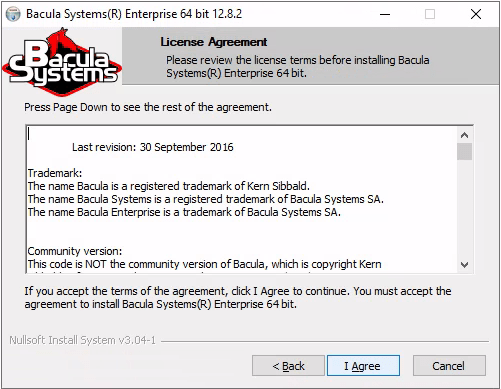The height and width of the screenshot is (389, 501).
Task: Go to the previous step with Back
Action: tap(288, 366)
